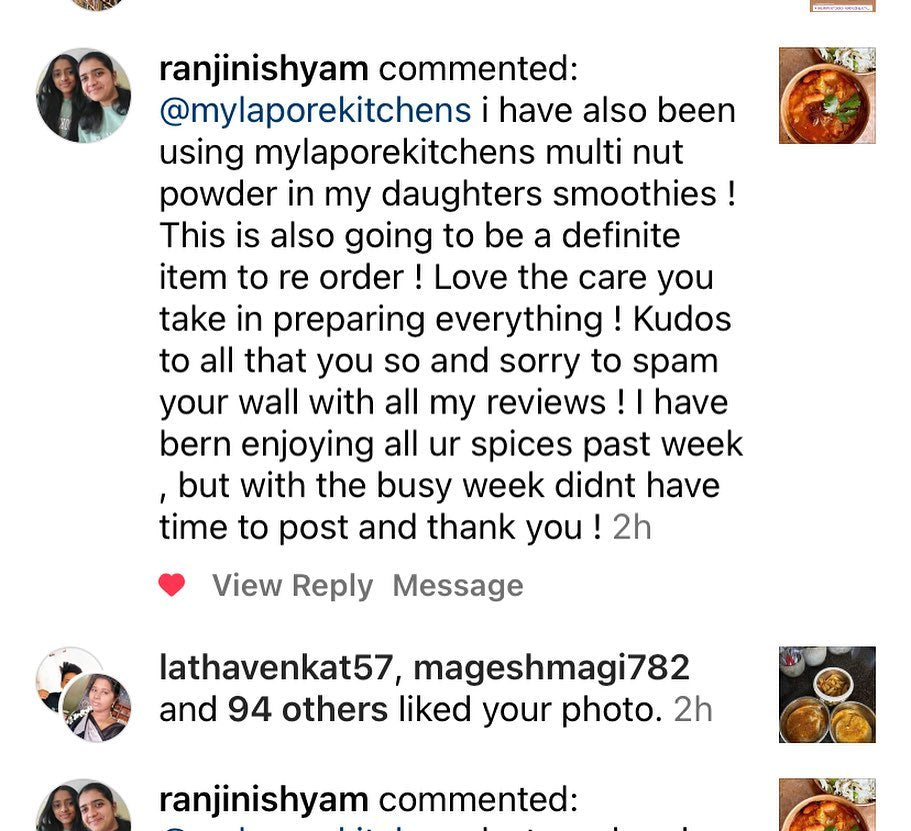The height and width of the screenshot is (831, 911).
Task: Open the multi nut powder comment text
Action: click(x=450, y=320)
